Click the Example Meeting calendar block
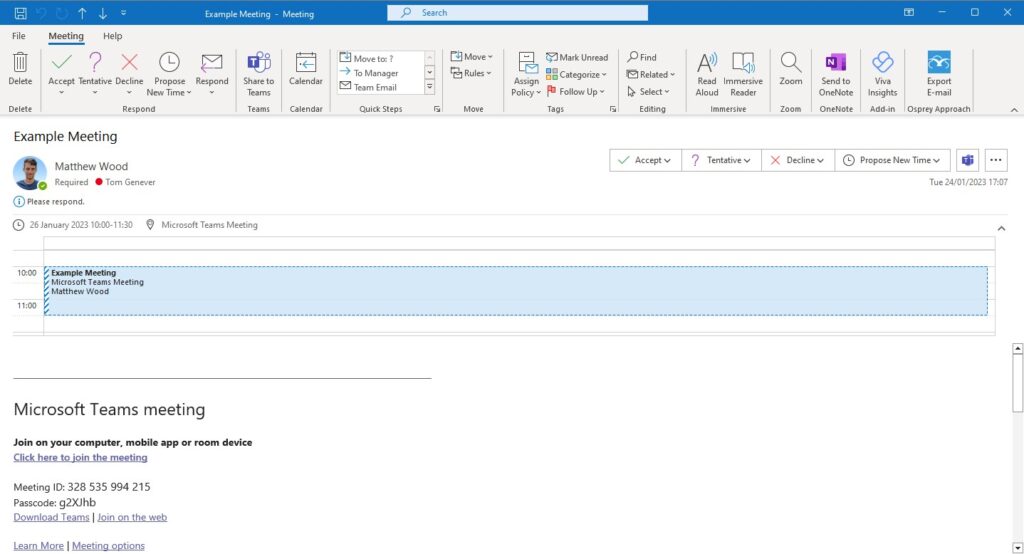The image size is (1024, 554). click(516, 291)
